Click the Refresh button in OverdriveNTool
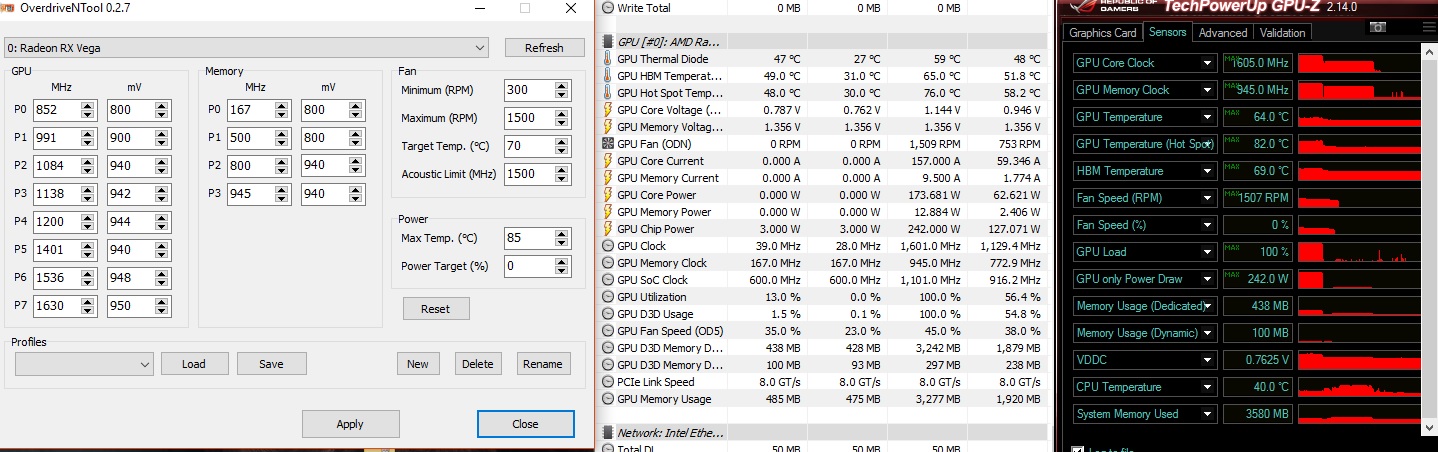 544,48
